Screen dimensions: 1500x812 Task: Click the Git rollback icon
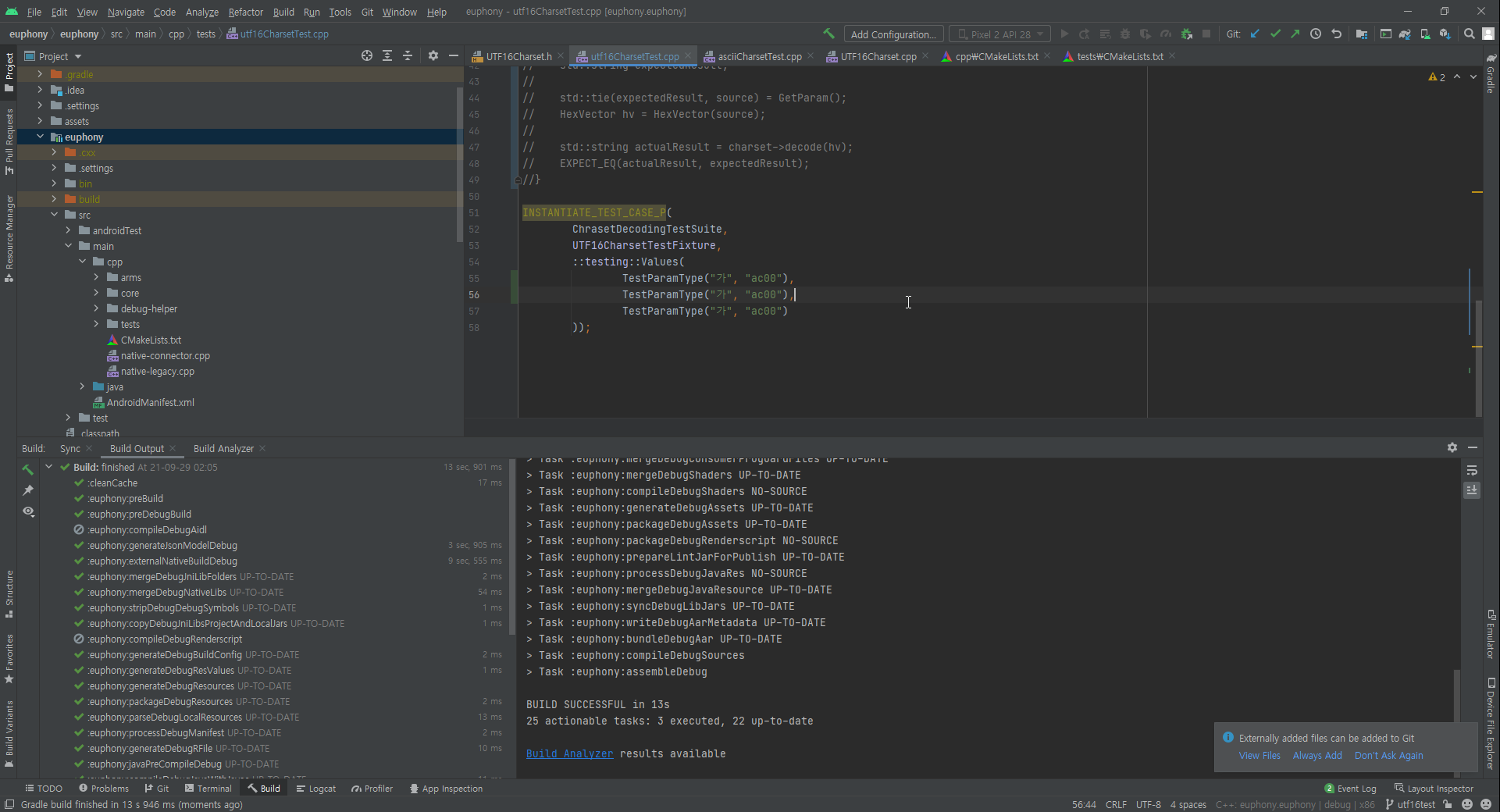point(1336,34)
